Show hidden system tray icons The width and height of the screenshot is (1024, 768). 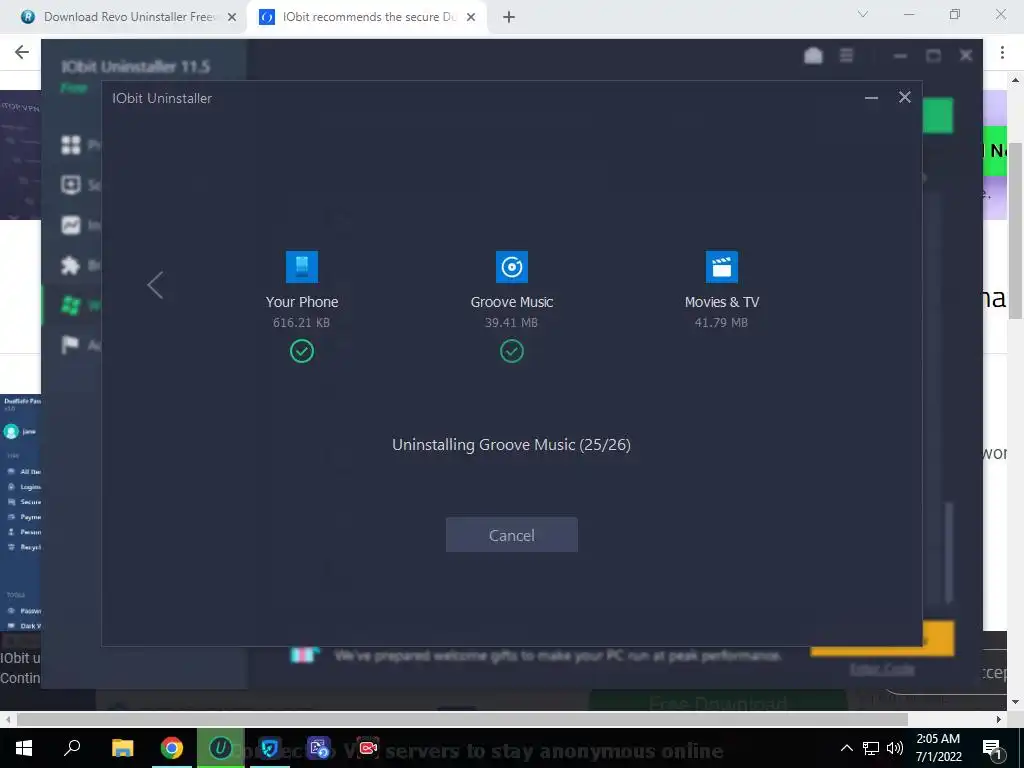pyautogui.click(x=846, y=748)
